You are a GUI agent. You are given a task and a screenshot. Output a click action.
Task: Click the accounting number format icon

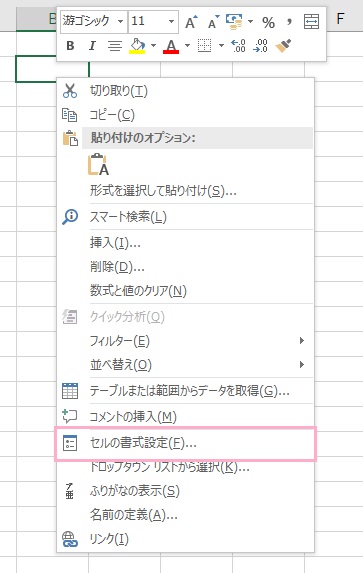pos(234,22)
